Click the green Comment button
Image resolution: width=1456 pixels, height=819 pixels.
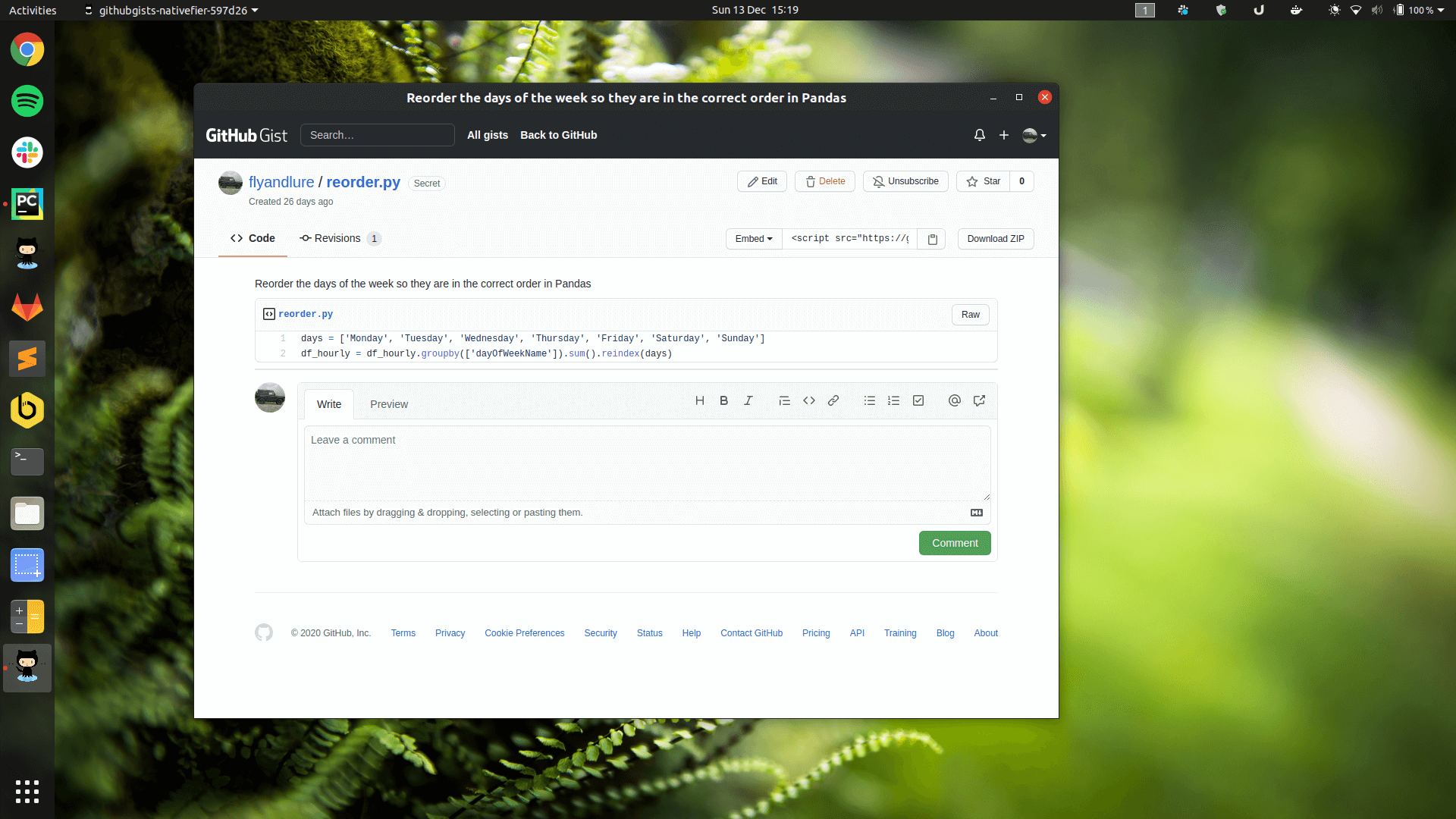pos(955,543)
